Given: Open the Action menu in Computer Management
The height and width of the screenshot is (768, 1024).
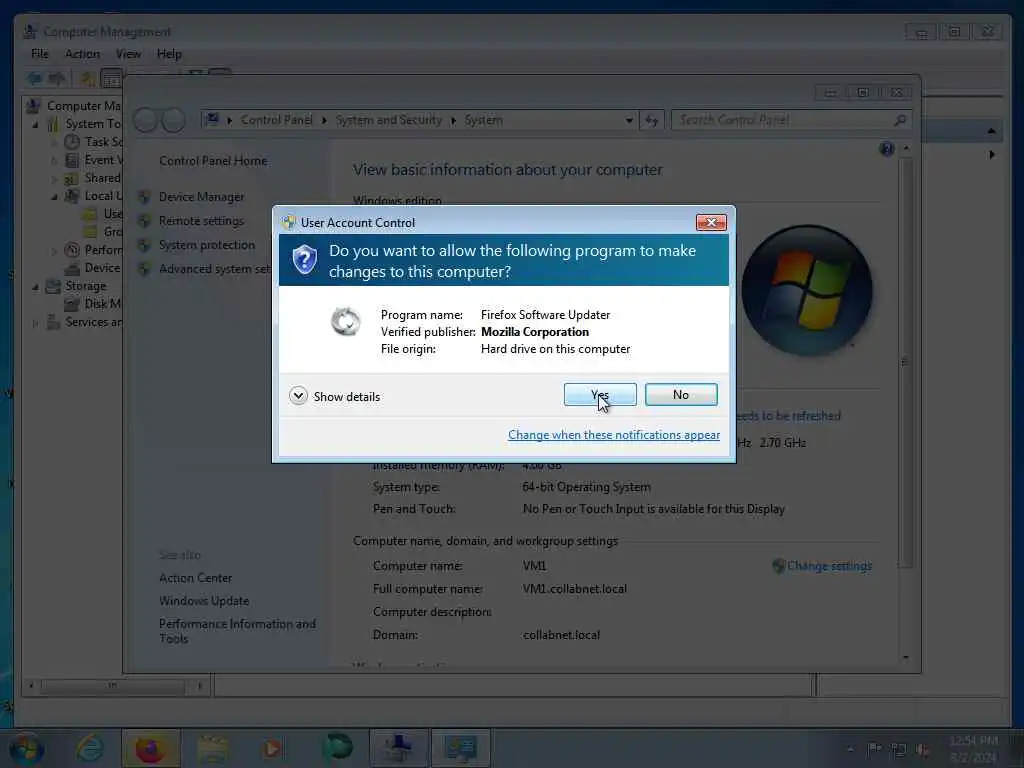Looking at the screenshot, I should pyautogui.click(x=82, y=54).
